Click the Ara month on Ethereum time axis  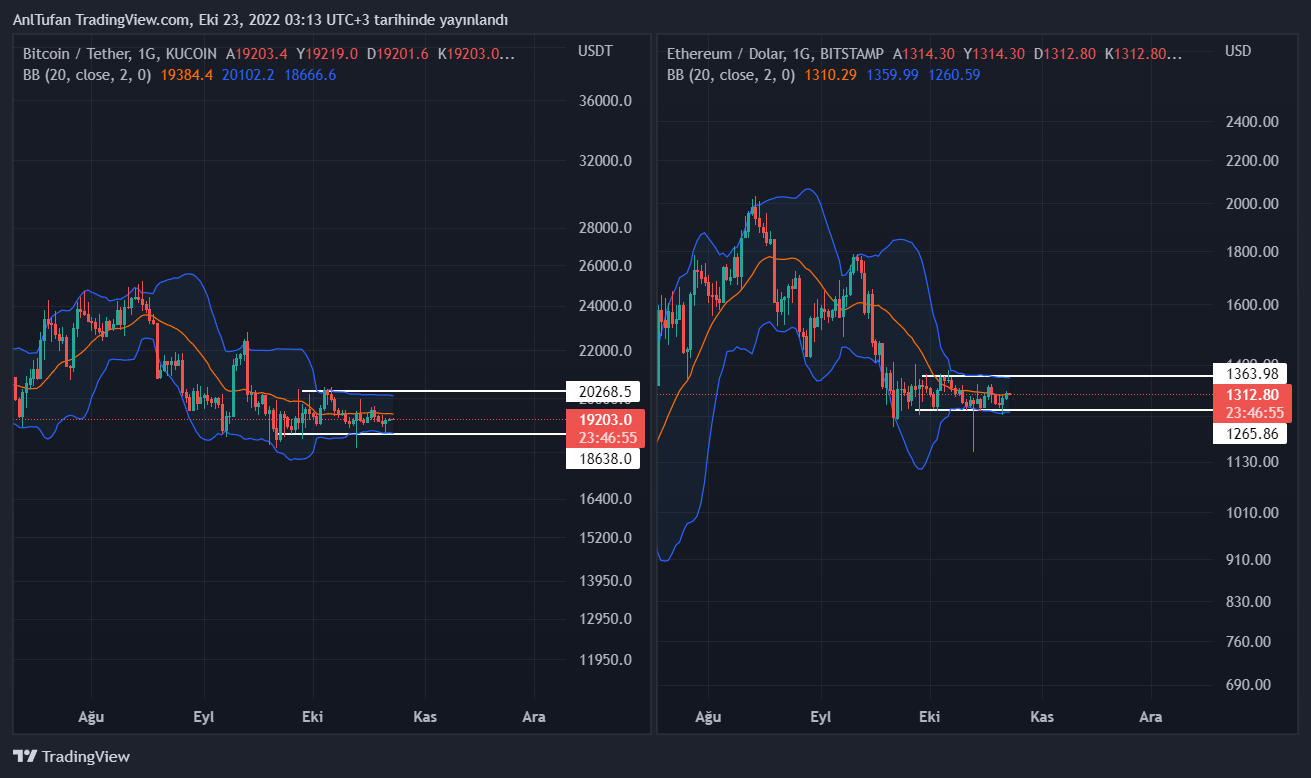(1151, 717)
